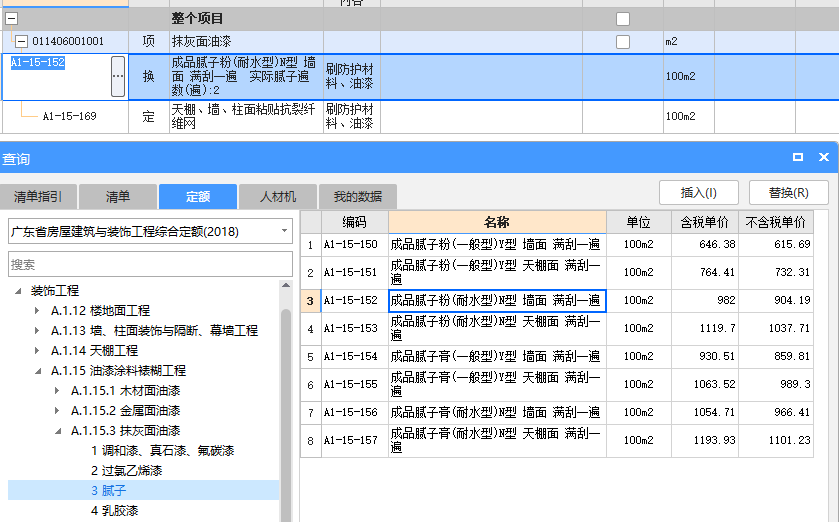839x522 pixels.
Task: Select row number 3 header cell
Action: [310, 301]
